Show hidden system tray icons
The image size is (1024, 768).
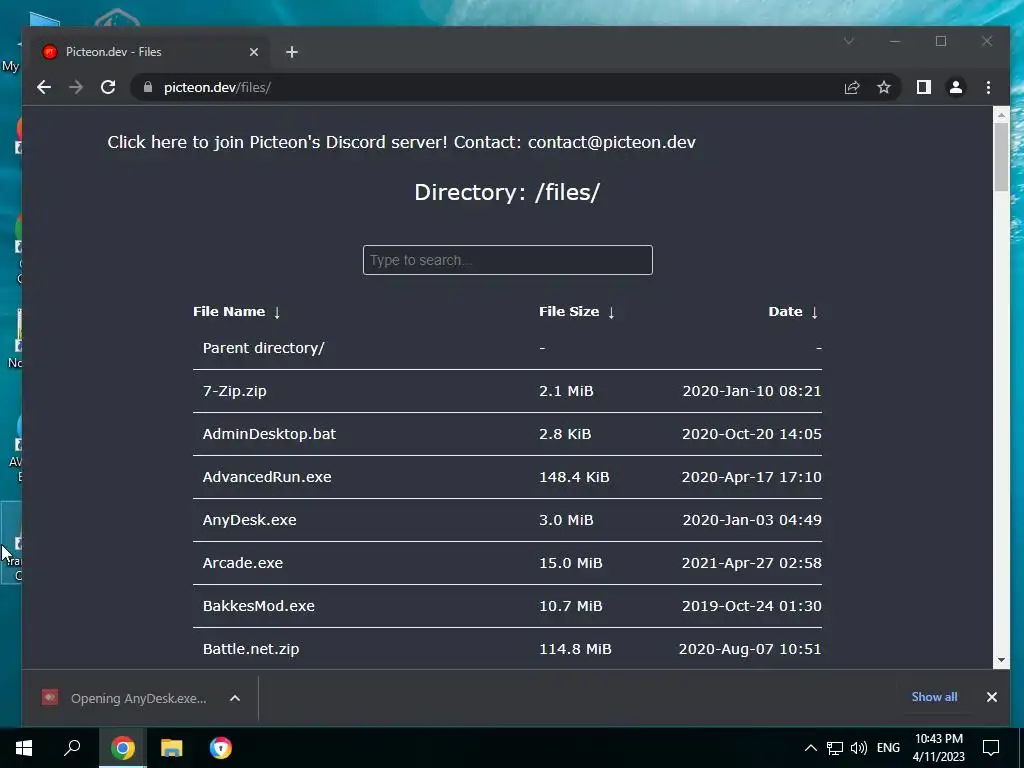[810, 748]
